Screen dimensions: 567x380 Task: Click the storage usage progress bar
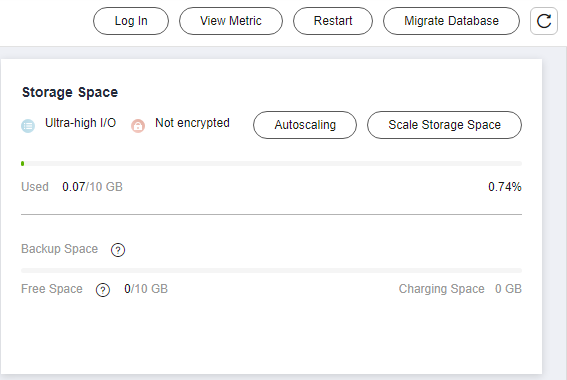tap(271, 164)
